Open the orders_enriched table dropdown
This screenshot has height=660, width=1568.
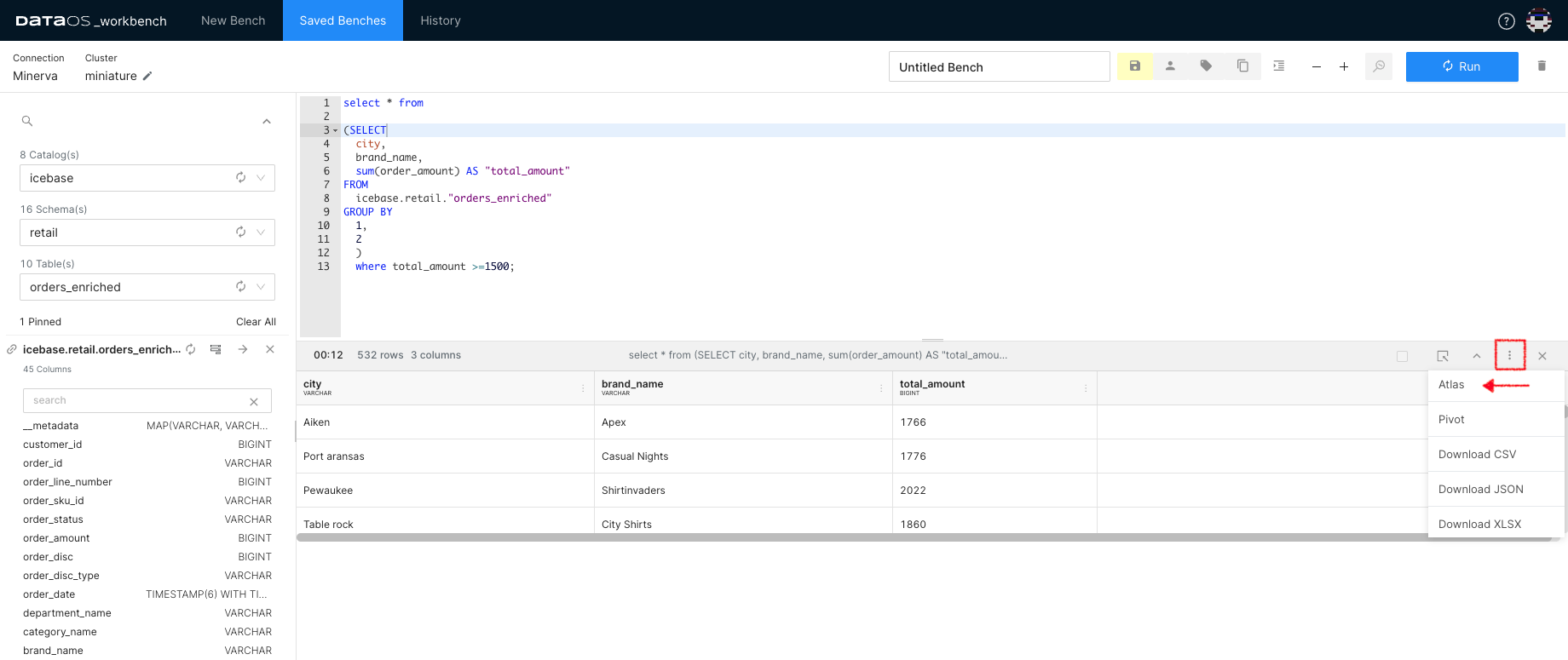point(261,287)
